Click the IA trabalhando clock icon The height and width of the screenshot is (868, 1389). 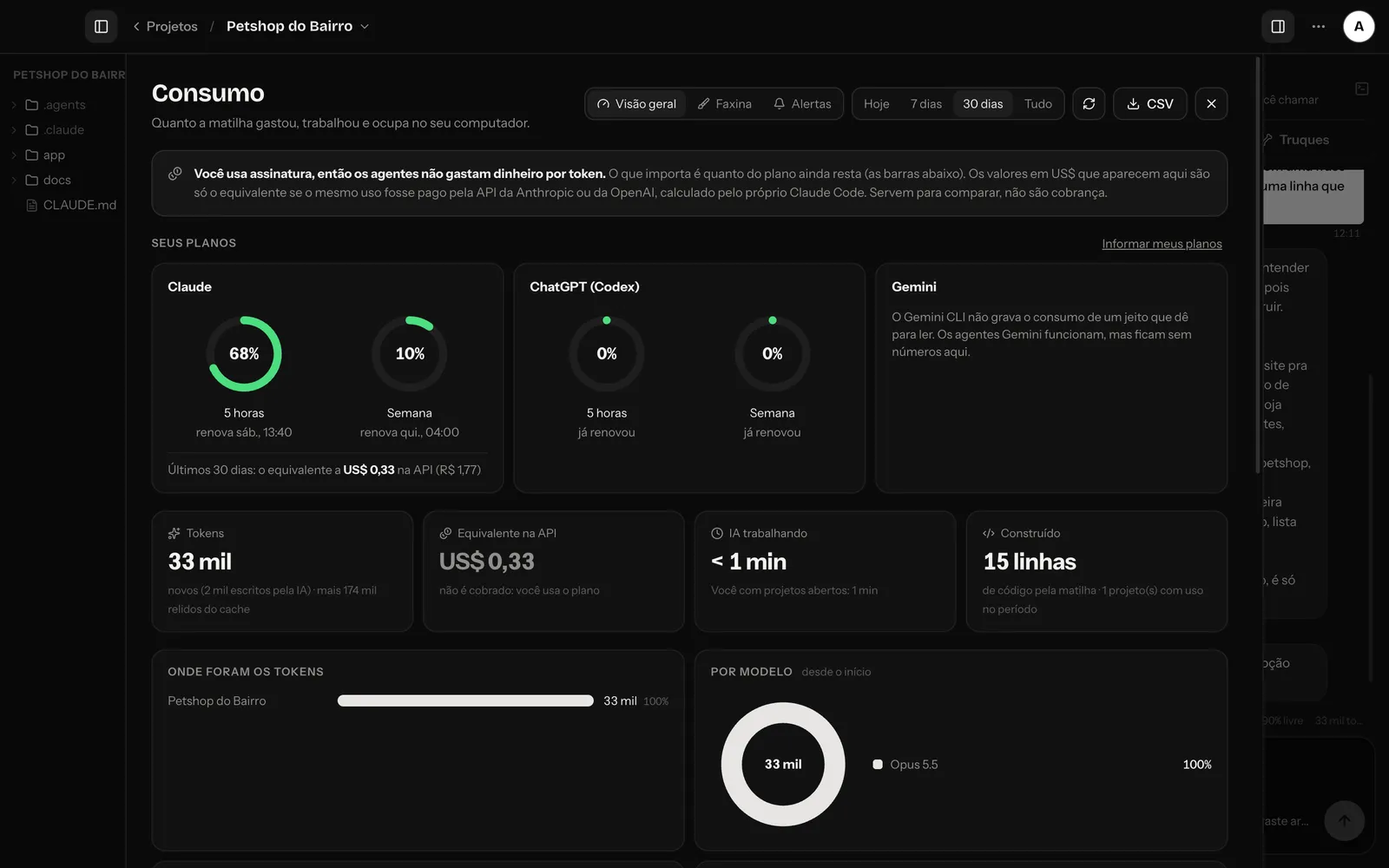point(717,533)
